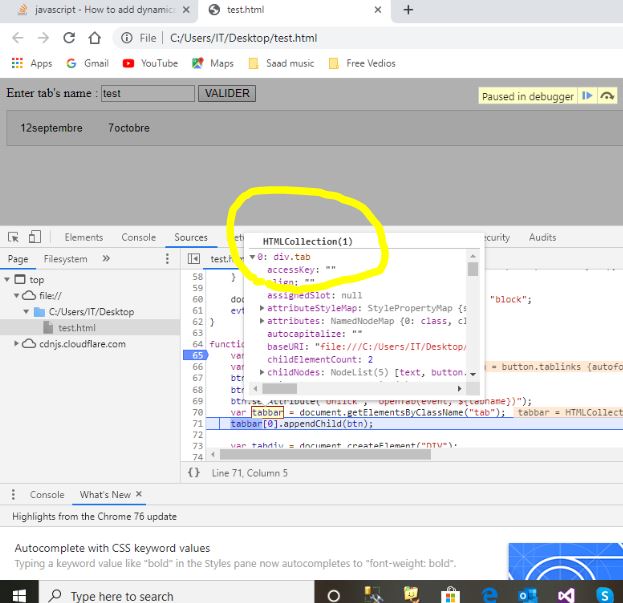The image size is (623, 603).
Task: Toggle the device toolbar icon
Action: tap(34, 237)
